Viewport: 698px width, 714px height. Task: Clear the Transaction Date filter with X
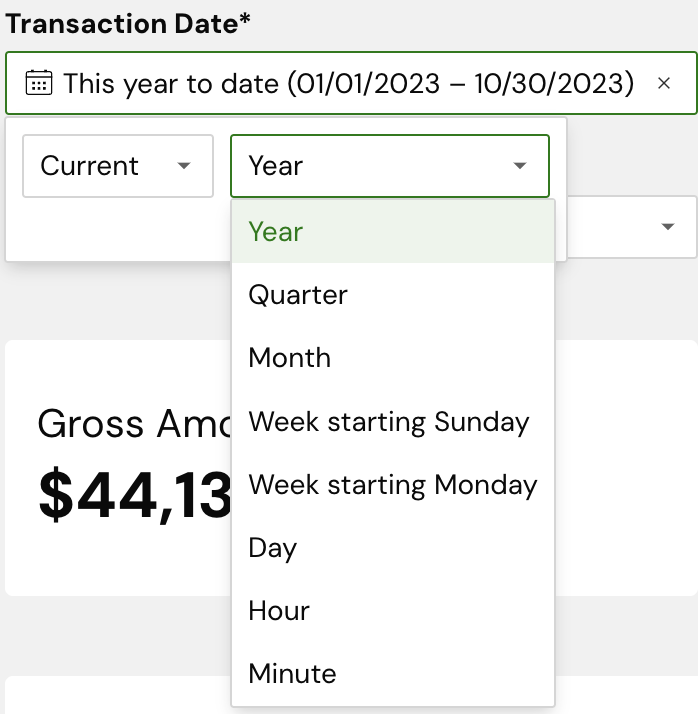[x=664, y=83]
